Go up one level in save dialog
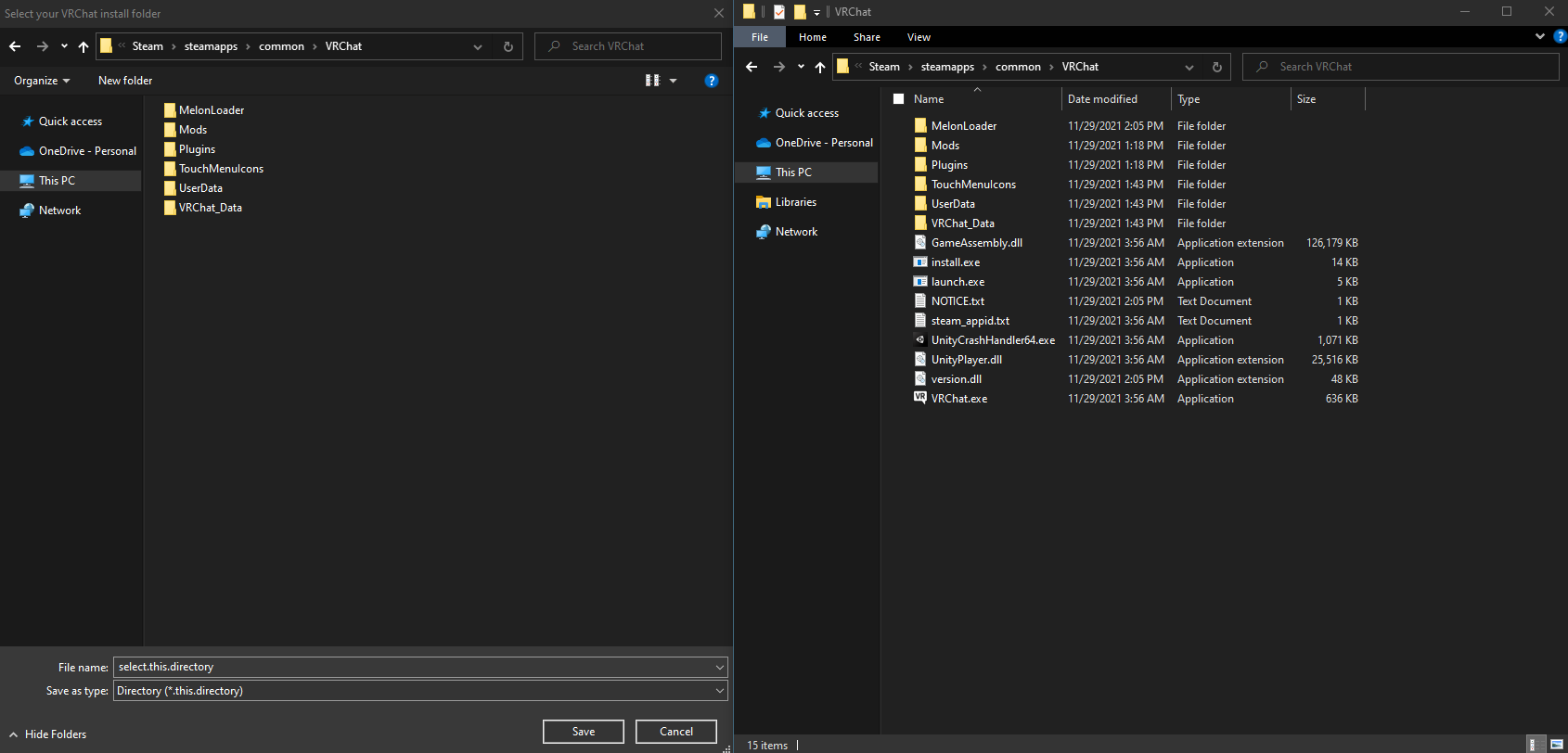The width and height of the screenshot is (1568, 753). [x=84, y=46]
